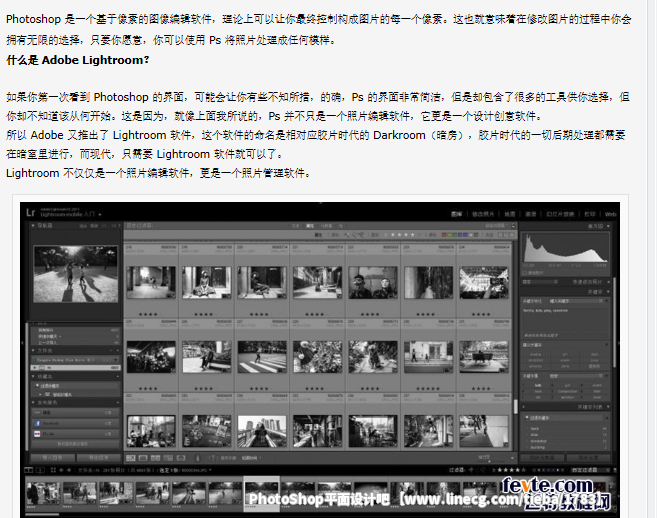Collapse the 导航器 panel

pos(33,225)
